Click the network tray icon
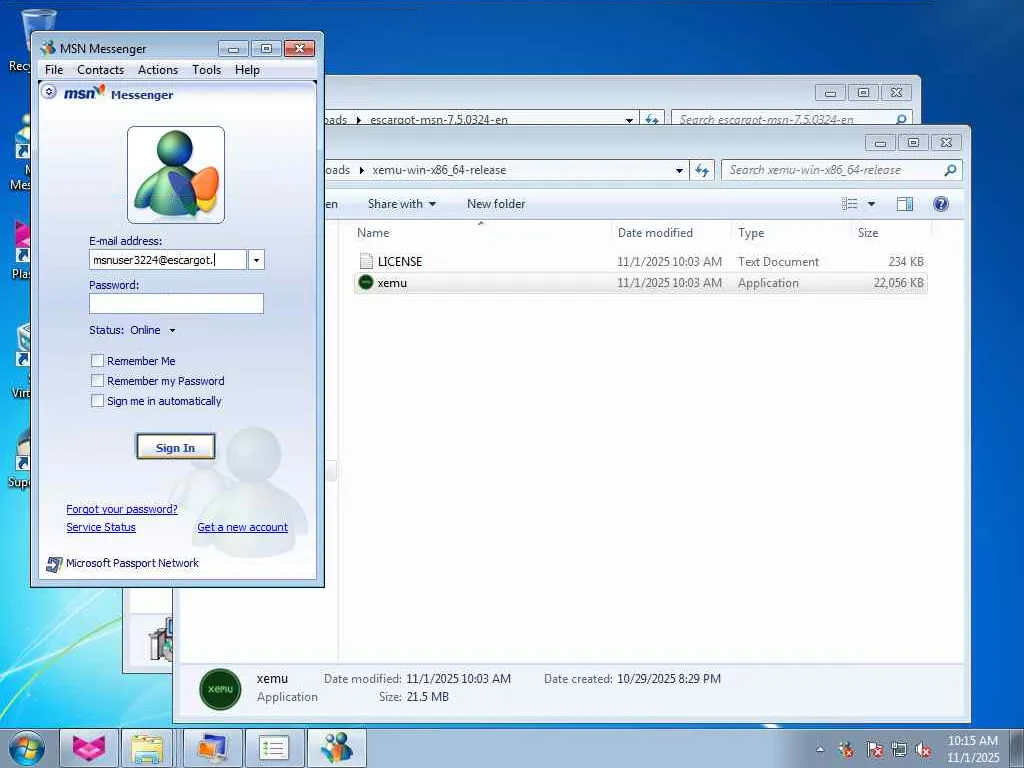 (x=899, y=749)
